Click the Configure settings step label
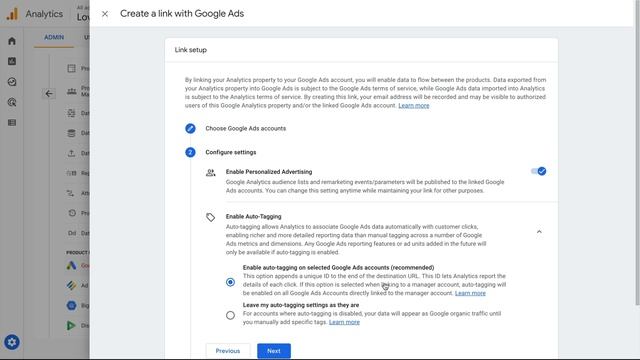 [x=231, y=152]
